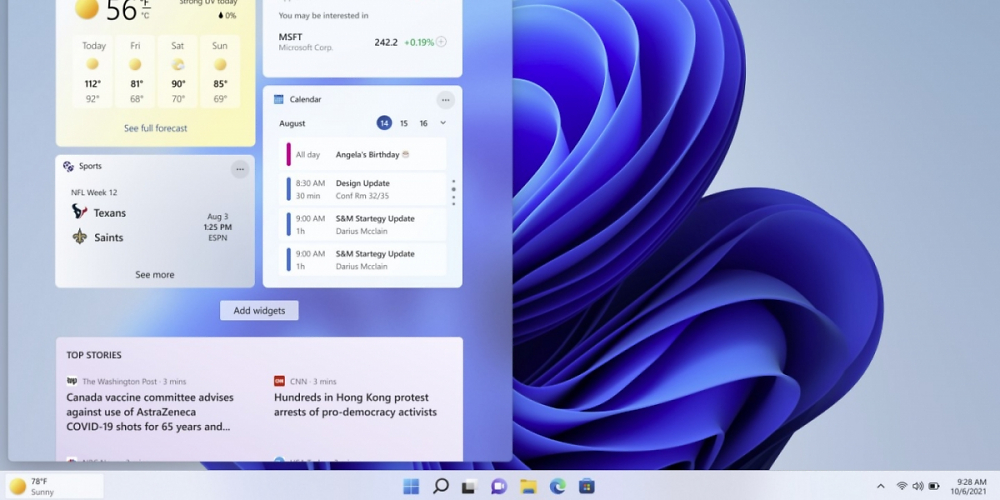This screenshot has width=1000, height=500.
Task: Click the Sports widget title
Action: (90, 166)
